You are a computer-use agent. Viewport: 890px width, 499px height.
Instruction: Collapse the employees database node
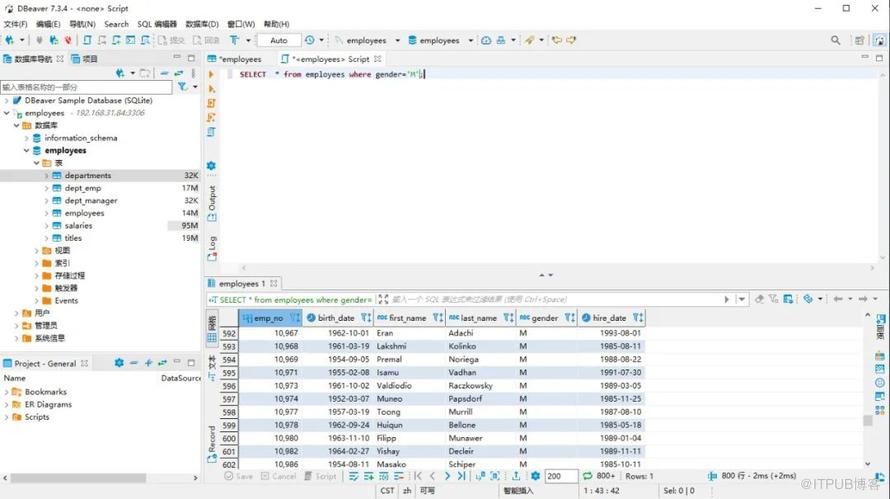click(26, 150)
